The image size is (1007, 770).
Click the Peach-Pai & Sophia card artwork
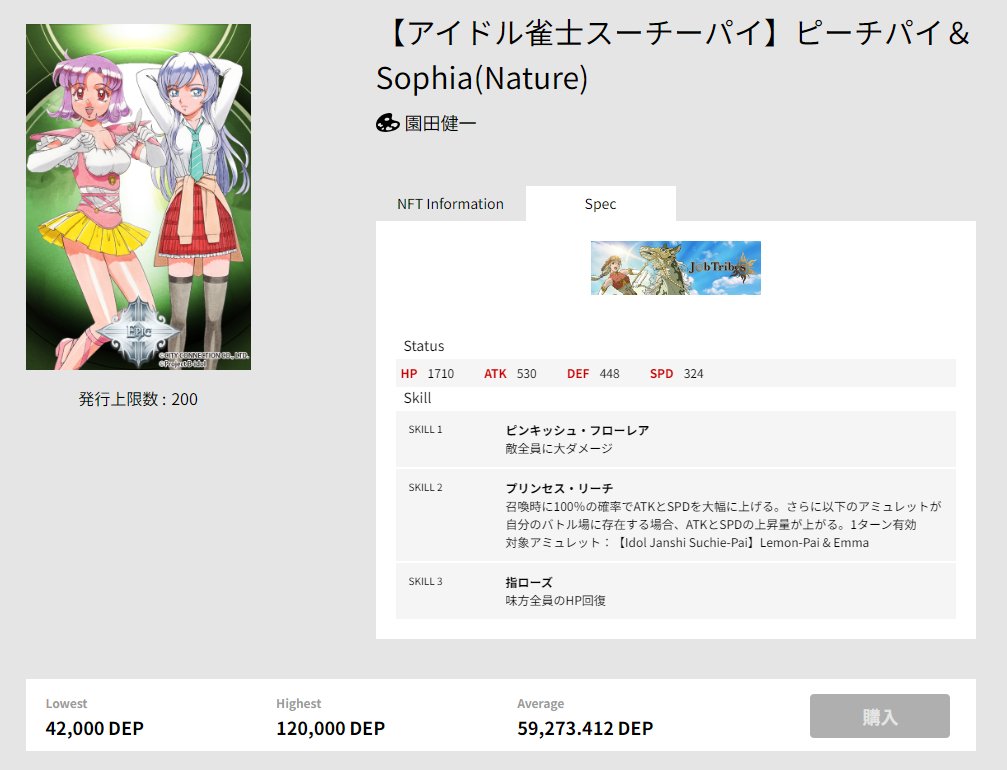click(138, 197)
